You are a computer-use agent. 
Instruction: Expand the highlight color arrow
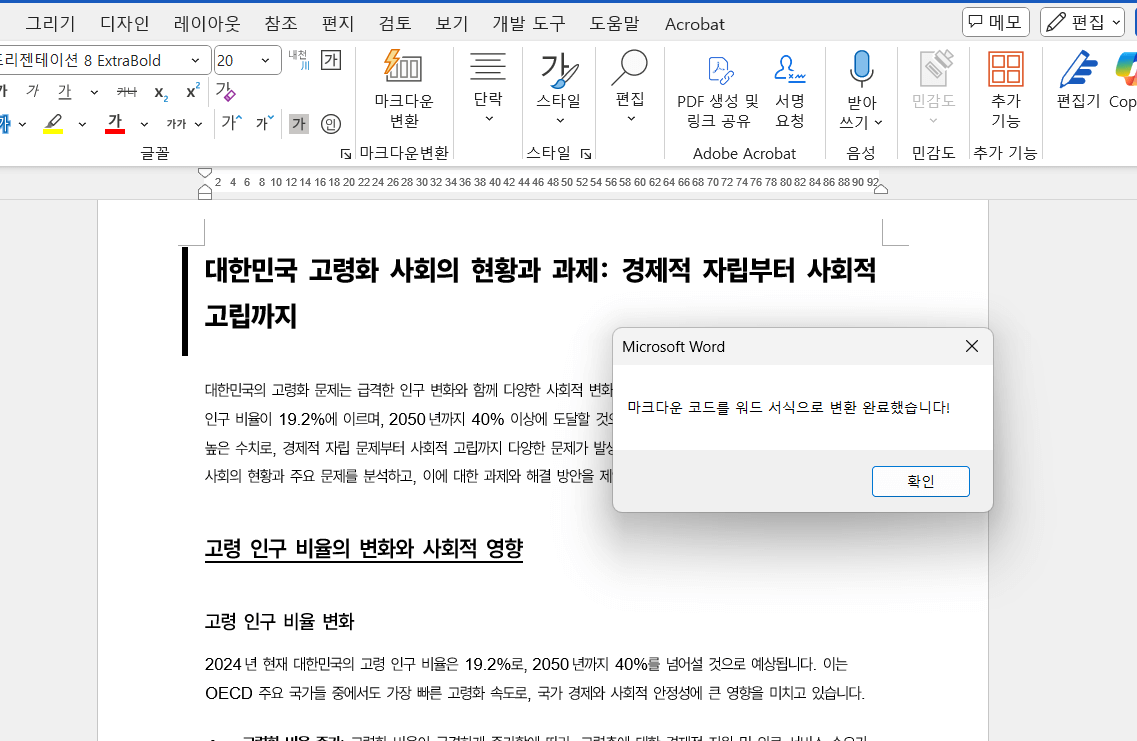[x=82, y=124]
